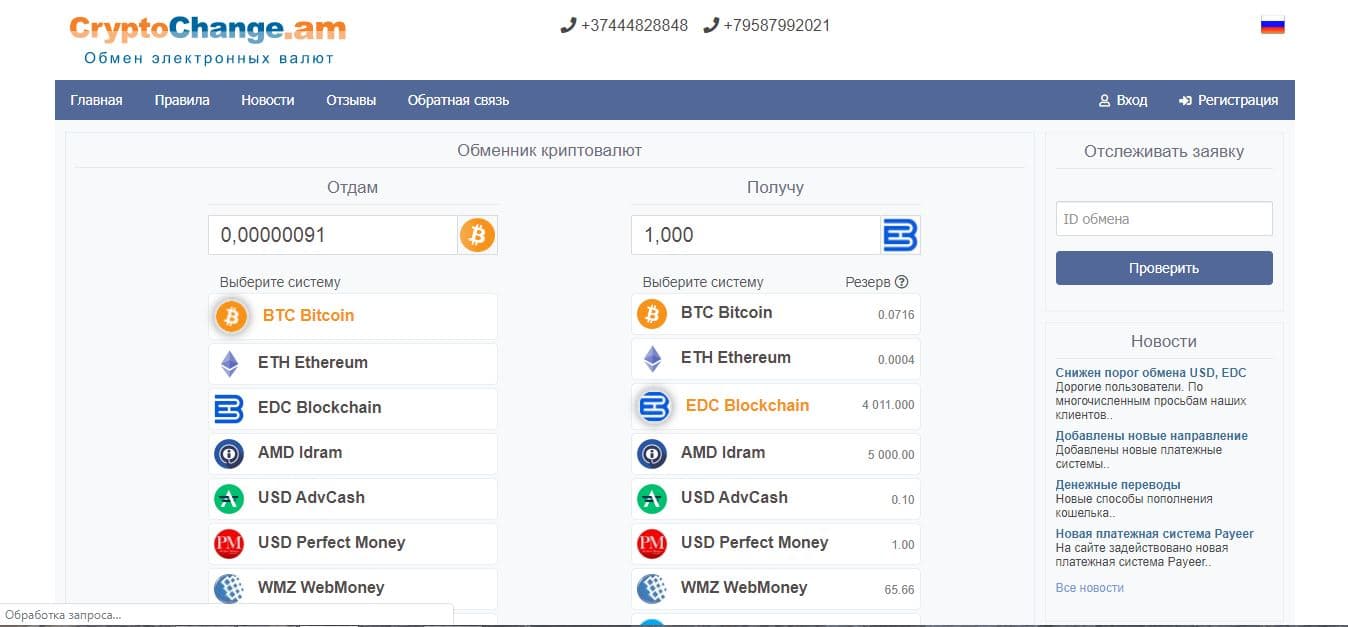Click the Perfect Money icon in the Получу list

pyautogui.click(x=652, y=543)
